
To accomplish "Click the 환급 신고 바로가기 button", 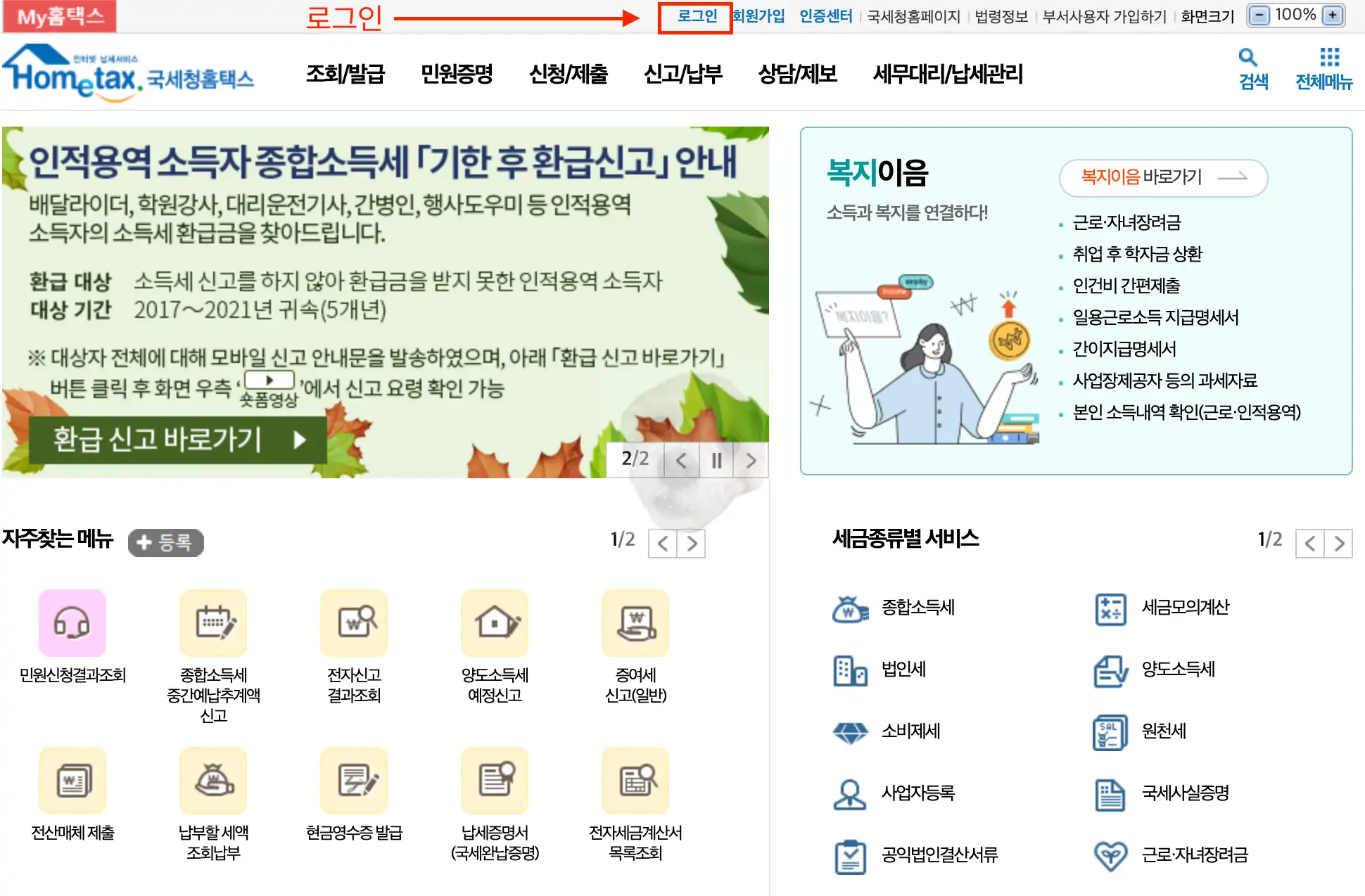I will click(176, 440).
